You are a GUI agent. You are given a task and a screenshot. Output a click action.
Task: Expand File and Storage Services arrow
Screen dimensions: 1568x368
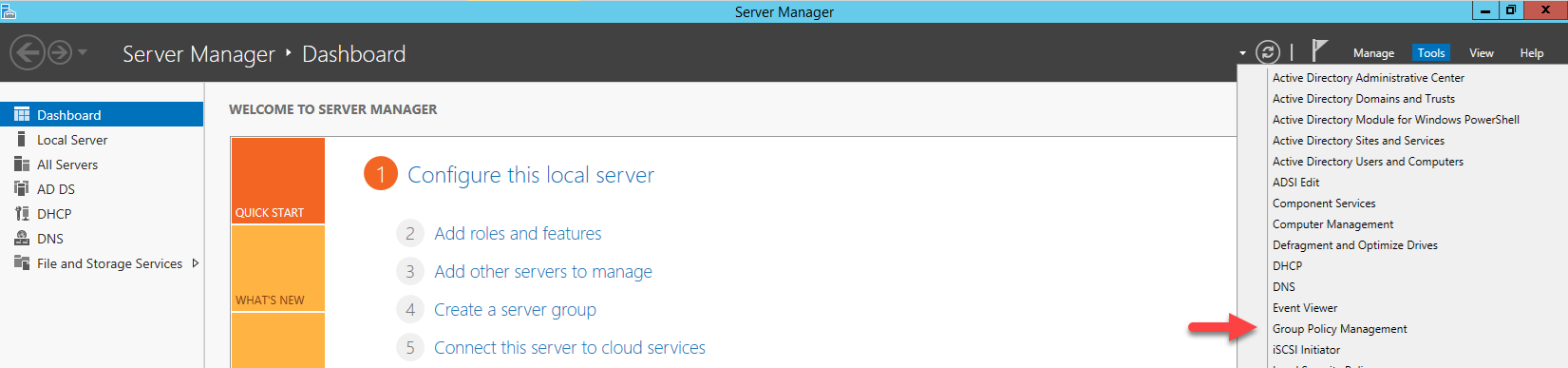coord(196,263)
